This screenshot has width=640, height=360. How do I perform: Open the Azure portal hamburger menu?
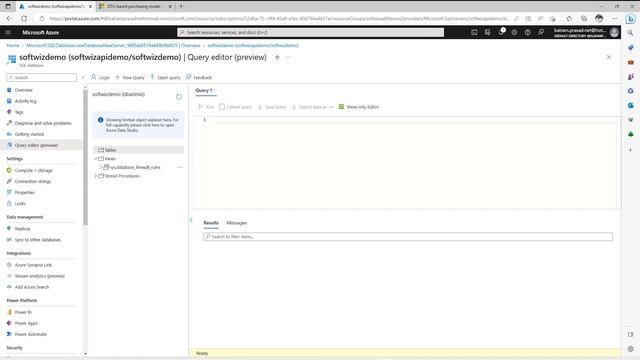click(x=8, y=32)
